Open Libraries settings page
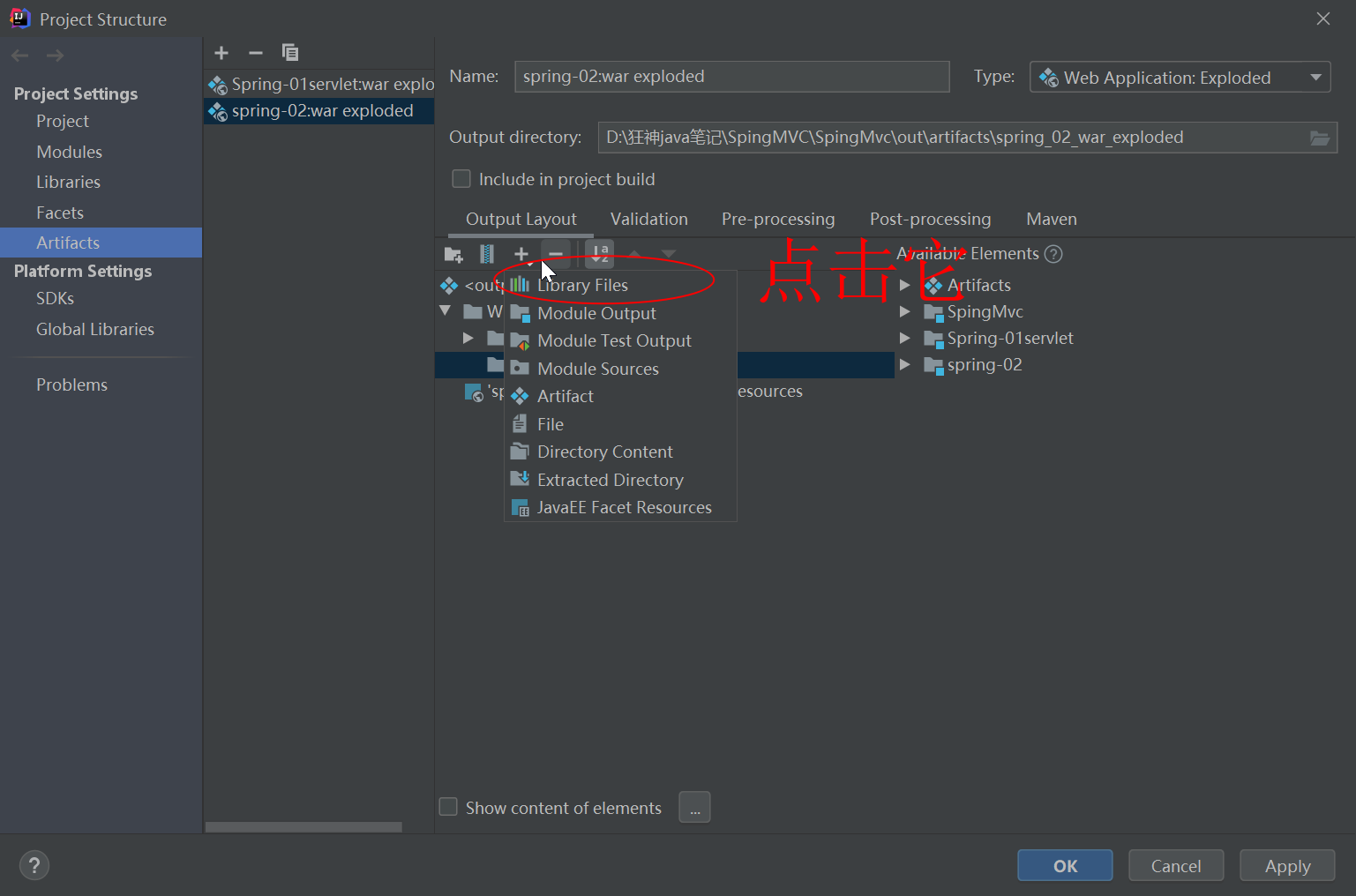1356x896 pixels. click(x=68, y=182)
